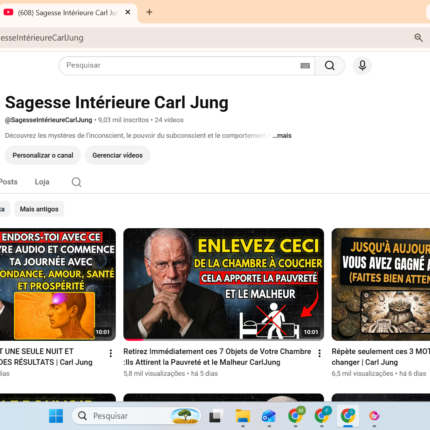Image resolution: width=430 pixels, height=430 pixels.
Task: Open the Enlevez ceci de la chambre thumbnail
Action: coord(224,284)
